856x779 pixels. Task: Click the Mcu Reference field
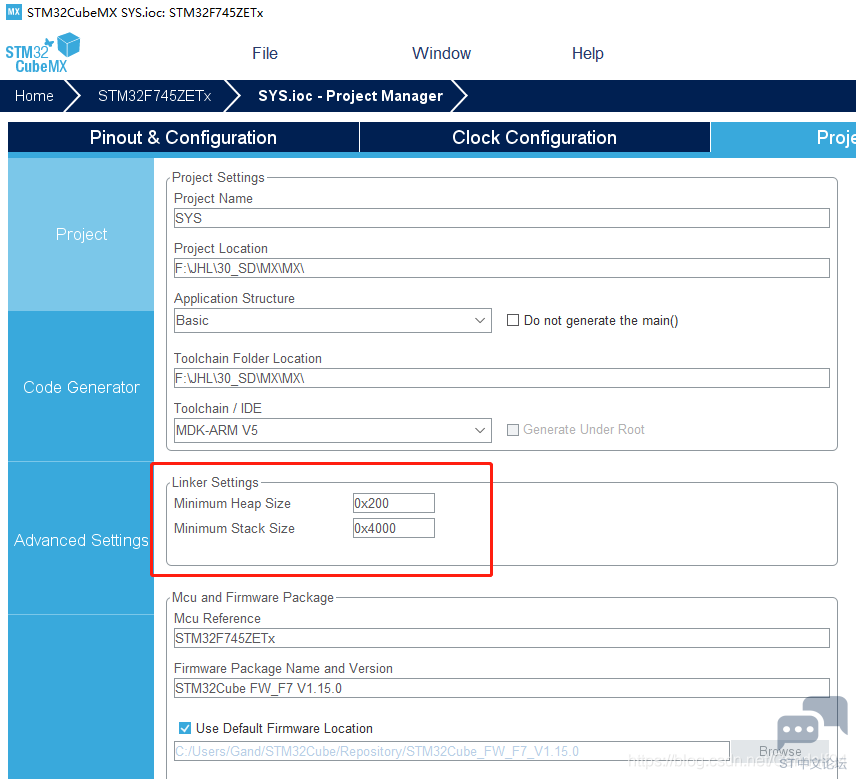click(x=502, y=638)
